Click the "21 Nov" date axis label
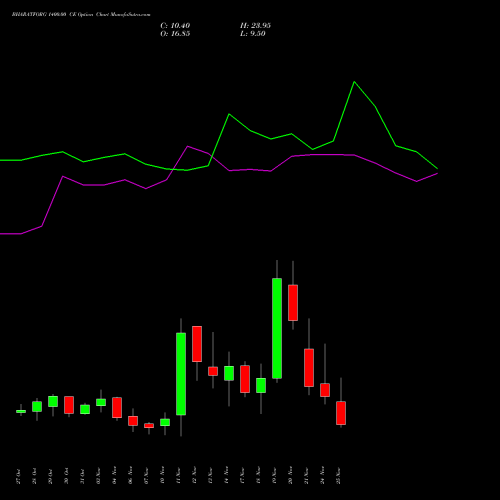The height and width of the screenshot is (500, 500). tap(306, 476)
